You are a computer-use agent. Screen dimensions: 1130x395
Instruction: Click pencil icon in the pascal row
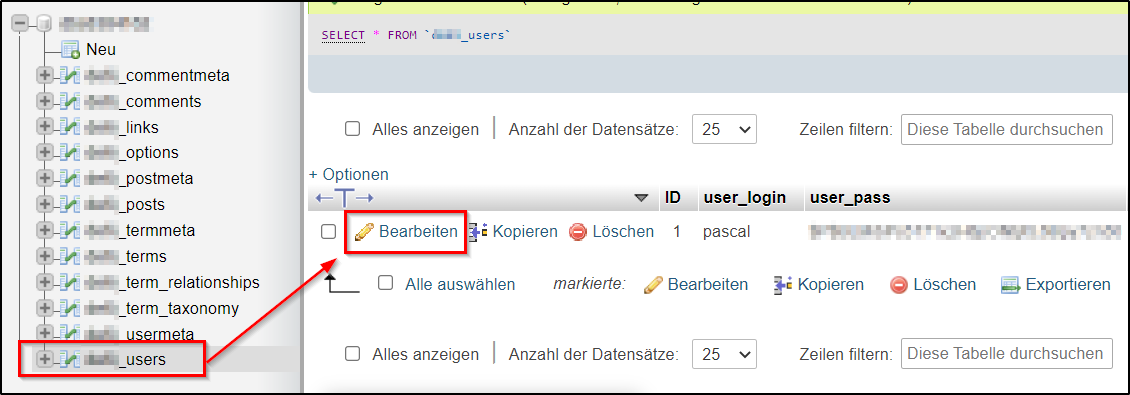tap(365, 231)
